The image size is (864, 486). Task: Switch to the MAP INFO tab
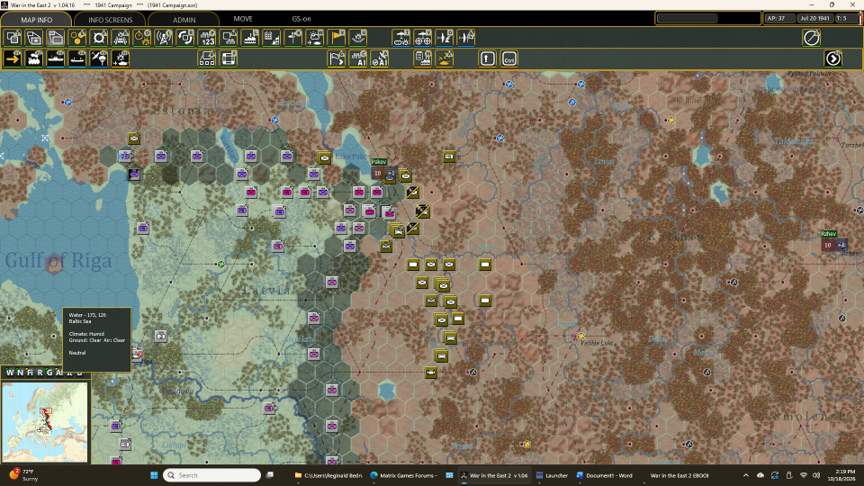coord(36,19)
